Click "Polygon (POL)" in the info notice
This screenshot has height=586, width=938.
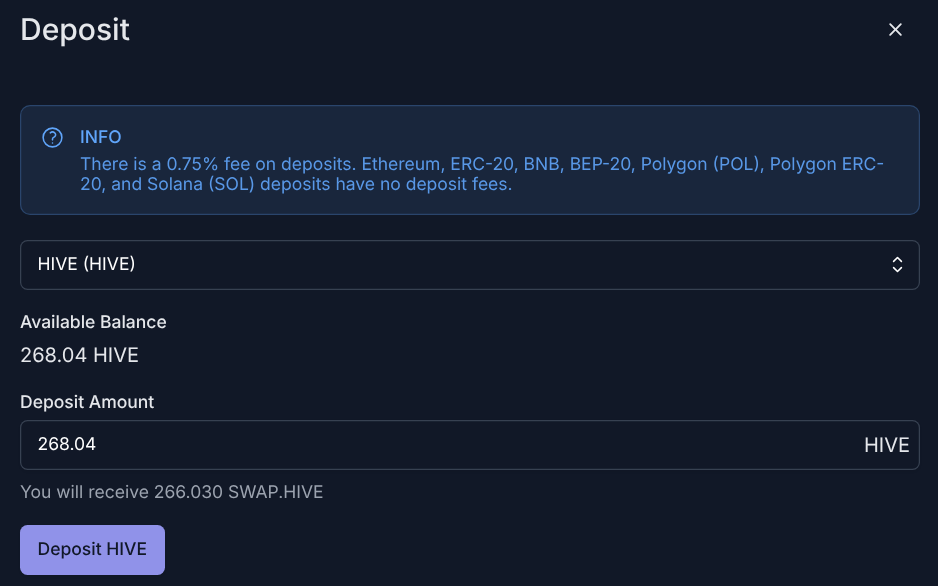pyautogui.click(x=700, y=163)
